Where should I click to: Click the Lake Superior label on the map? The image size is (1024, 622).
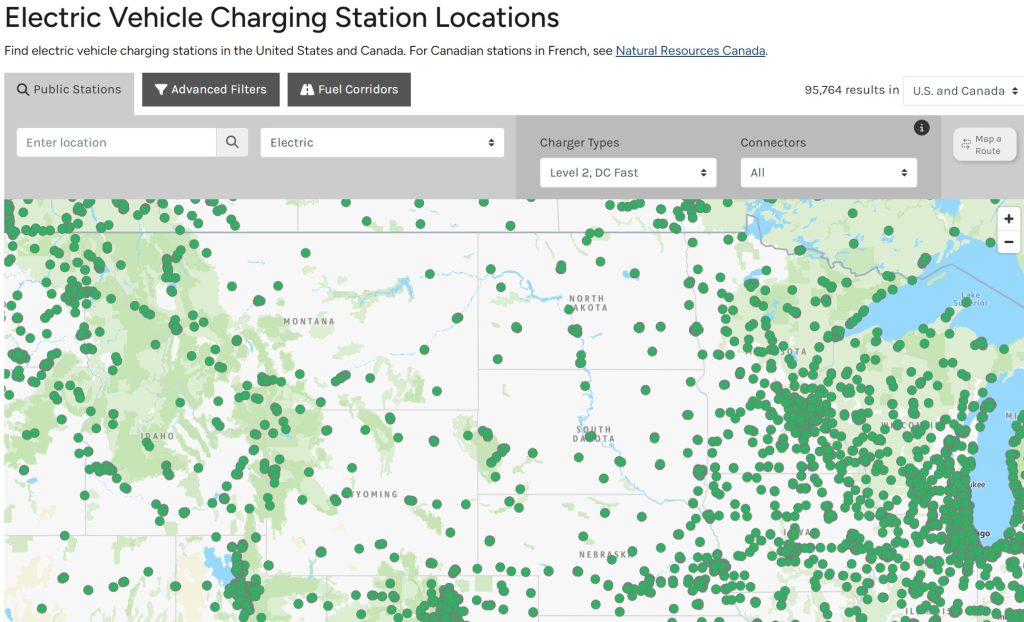(971, 299)
